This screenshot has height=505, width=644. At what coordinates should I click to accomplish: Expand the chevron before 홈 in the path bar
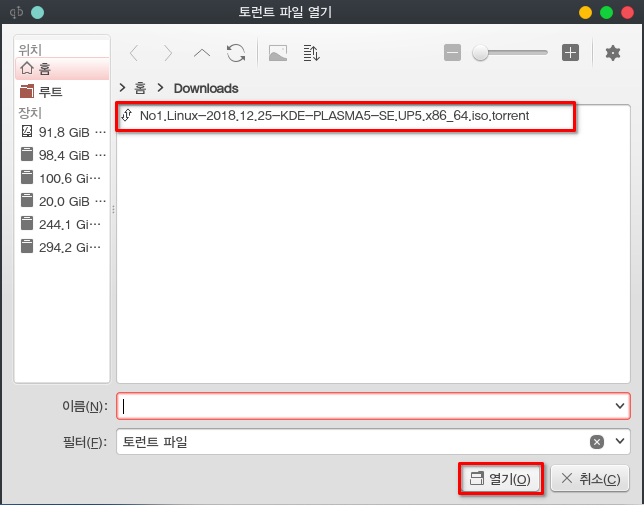122,88
